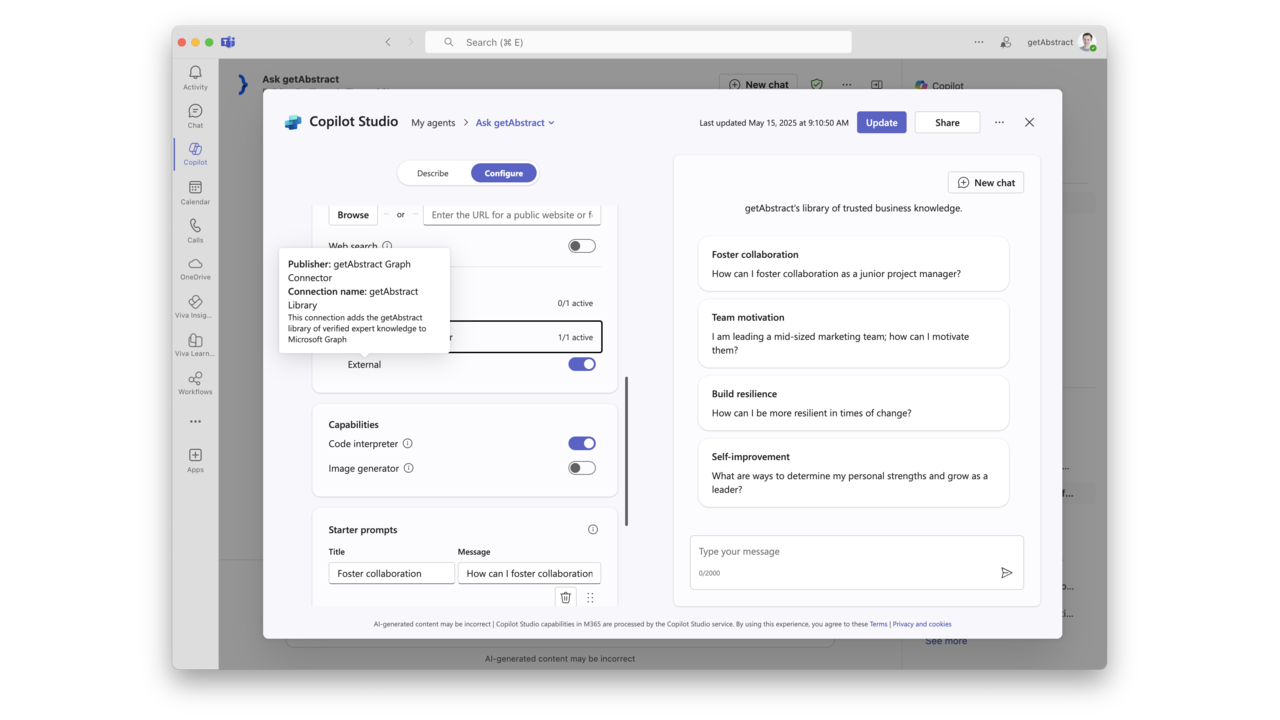Click the Type your message field
1280x720 pixels.
[856, 552]
